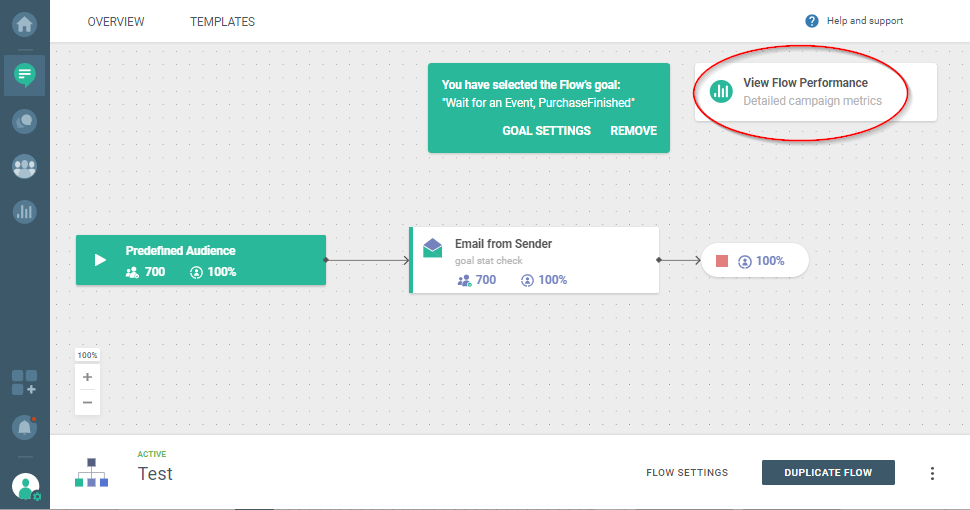Screen dimensions: 970x510
Task: Switch to the Overview tab
Action: coord(116,22)
